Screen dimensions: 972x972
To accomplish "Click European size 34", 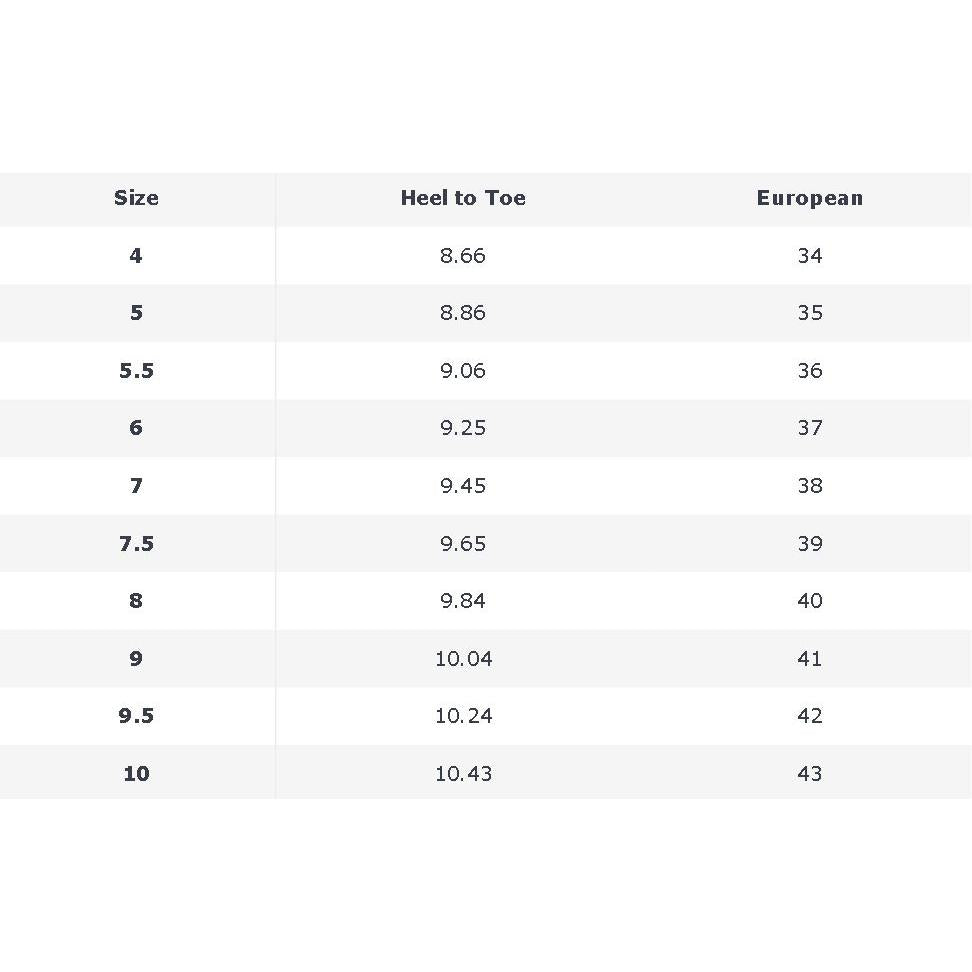I will (809, 256).
